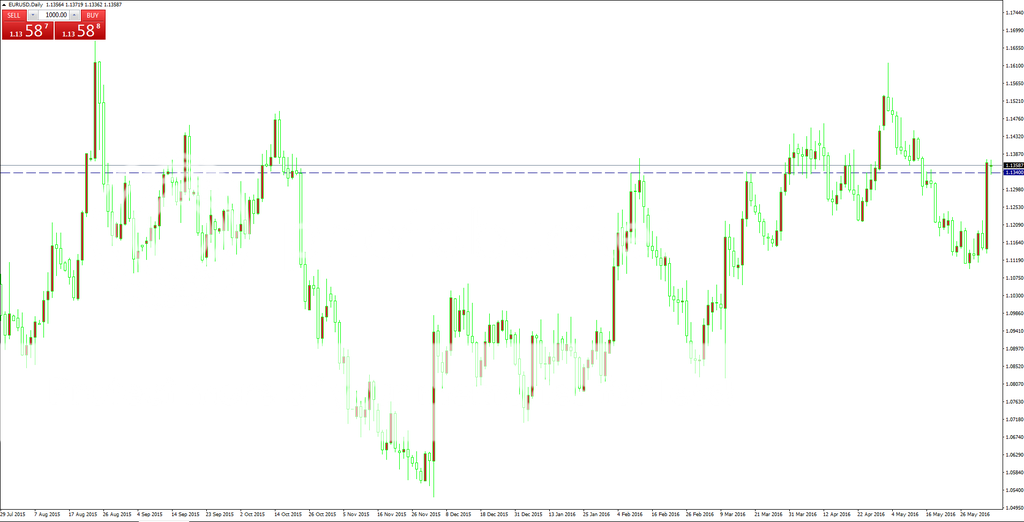Select the 1000.00 volume input field
The image size is (1024, 522).
click(54, 14)
